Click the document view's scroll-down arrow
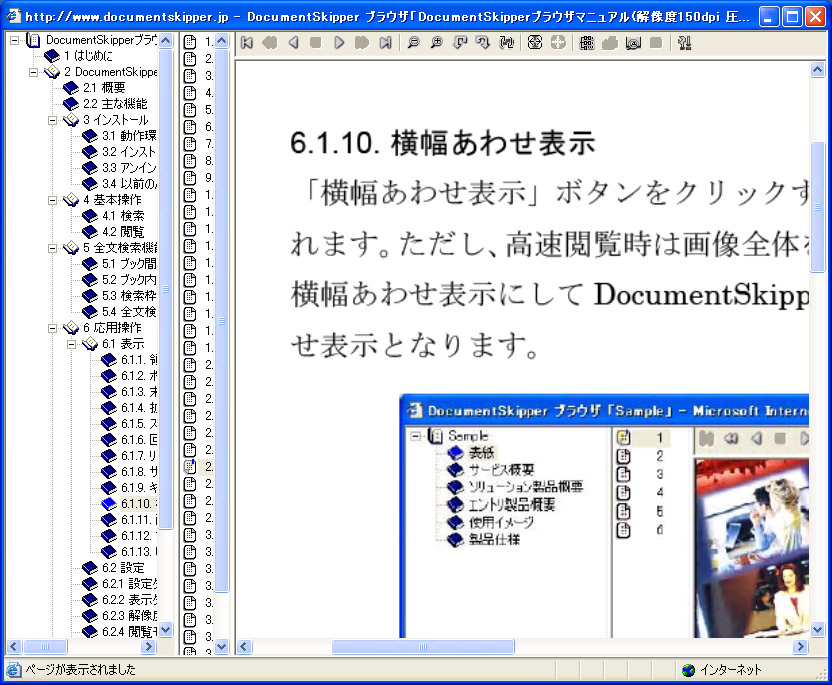The width and height of the screenshot is (832, 685). 818,630
